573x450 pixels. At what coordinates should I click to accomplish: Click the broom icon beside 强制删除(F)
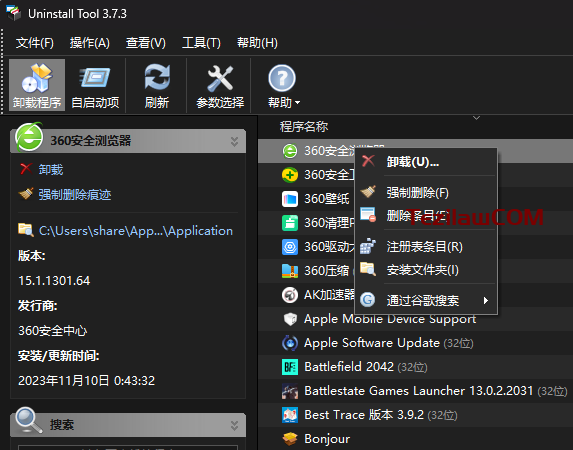click(x=368, y=192)
